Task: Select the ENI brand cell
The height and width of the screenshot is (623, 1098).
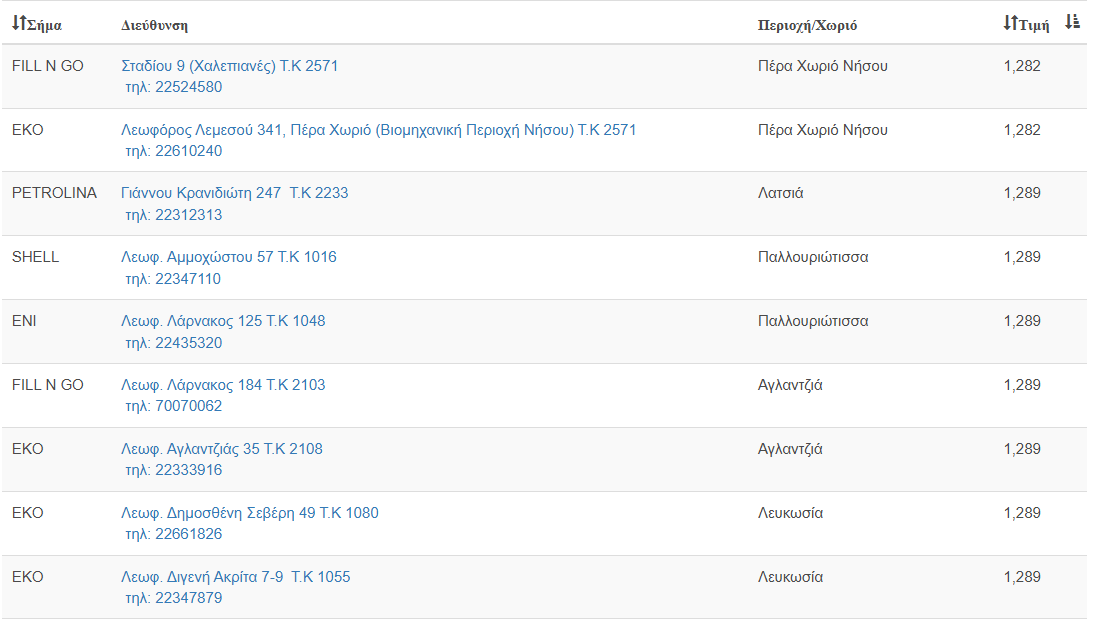Action: point(25,321)
